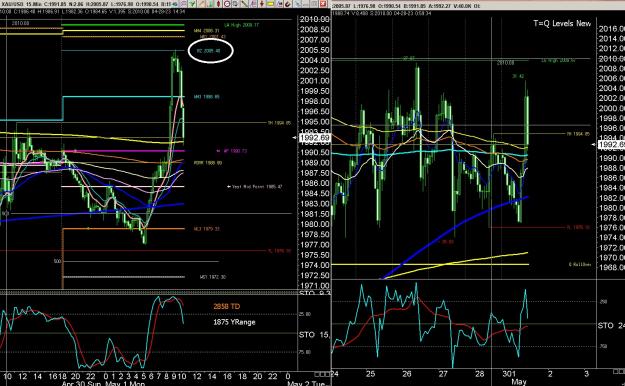Click the 'STO 24' indicator label, right chart
The width and height of the screenshot is (625, 386).
(x=611, y=326)
